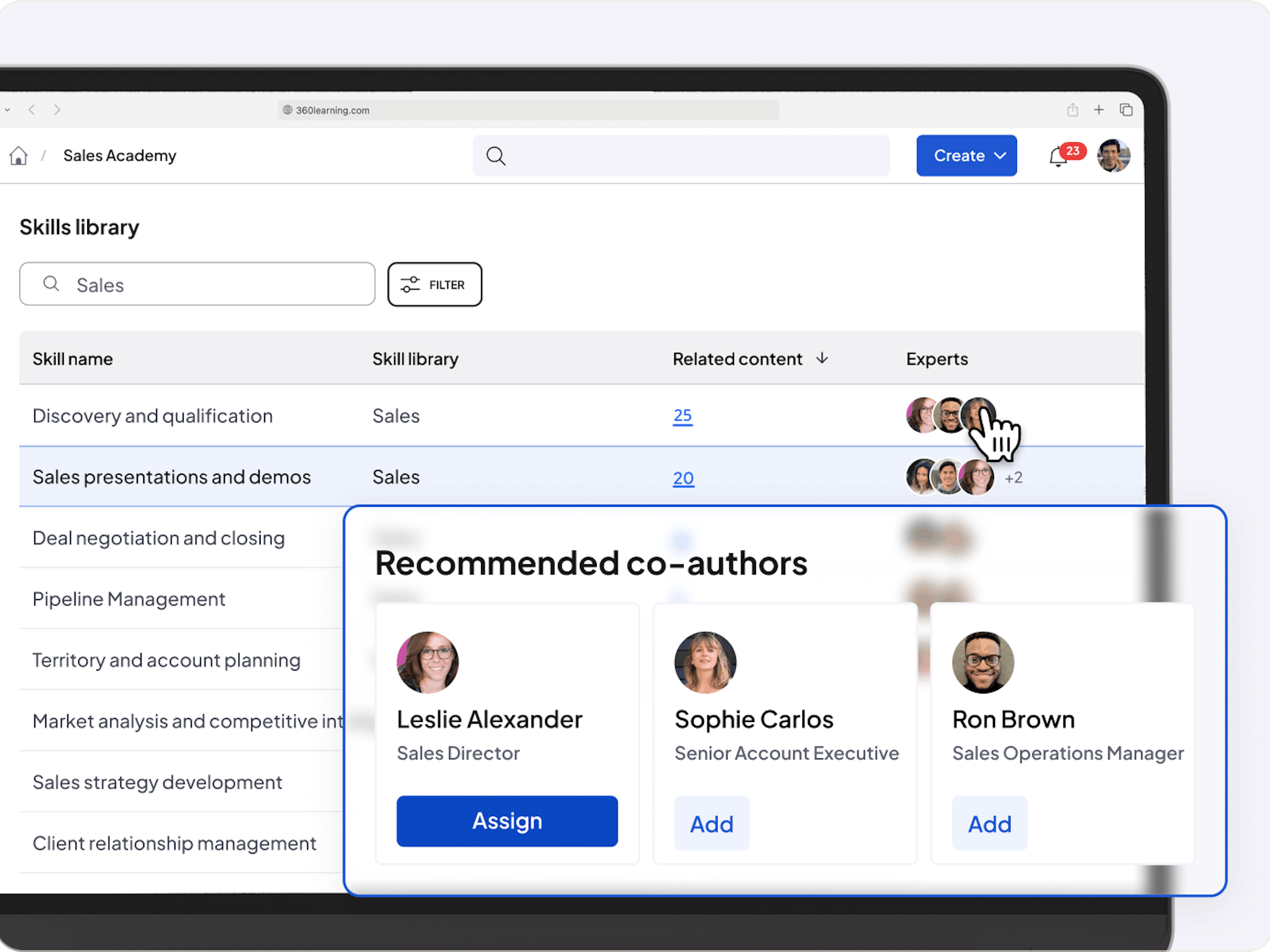Add Sophie Carlos as co-author

click(712, 824)
